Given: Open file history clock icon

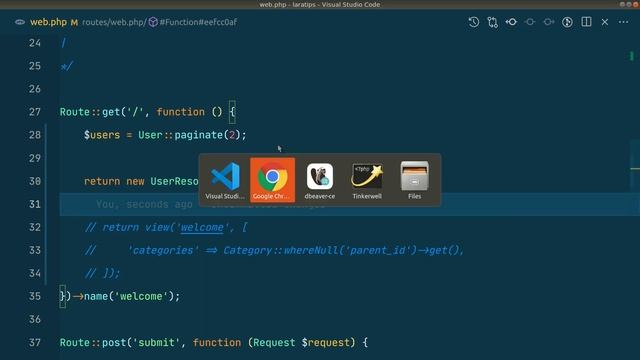Looking at the screenshot, I should point(473,22).
